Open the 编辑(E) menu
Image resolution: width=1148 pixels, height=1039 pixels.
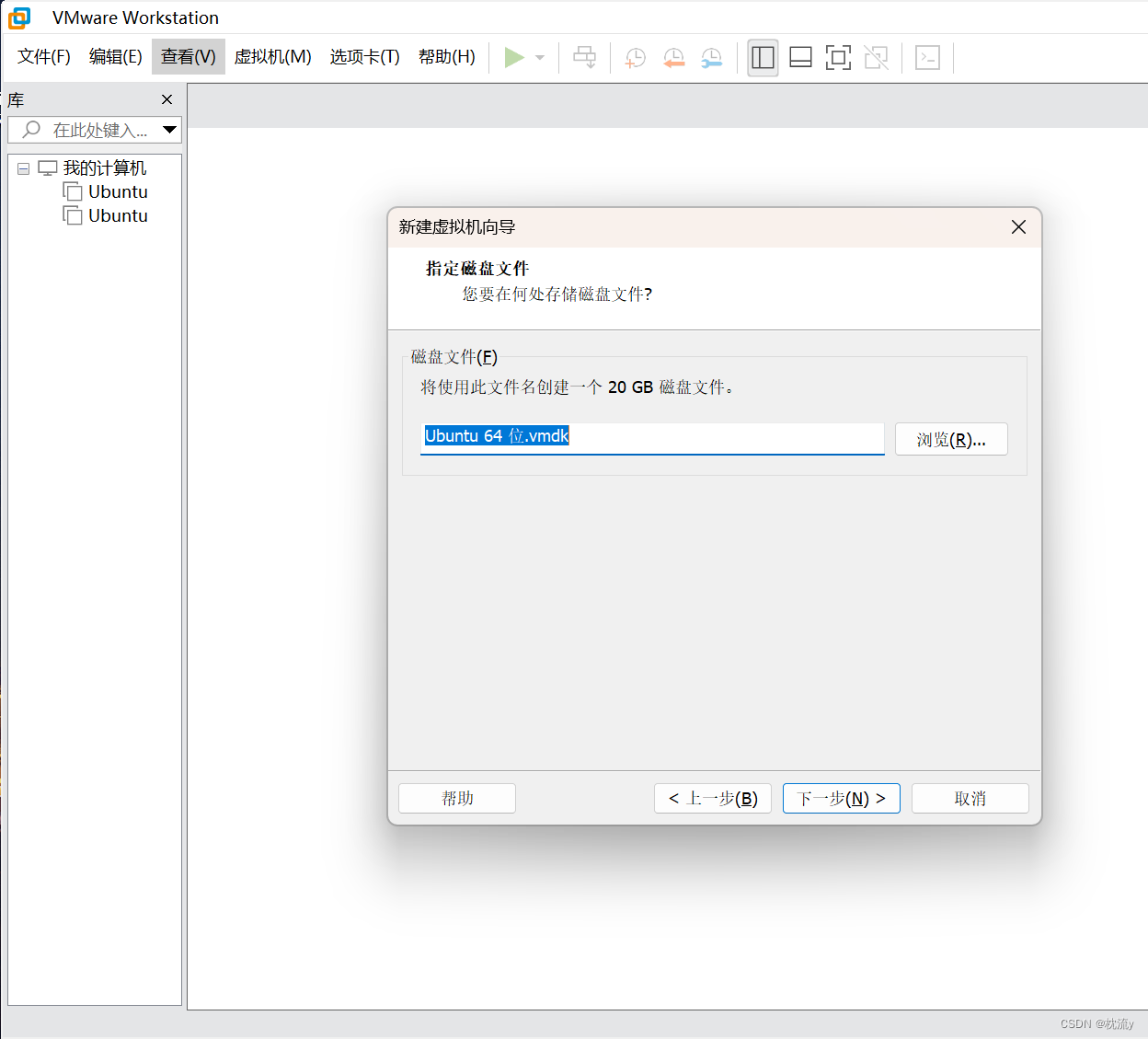tap(116, 57)
